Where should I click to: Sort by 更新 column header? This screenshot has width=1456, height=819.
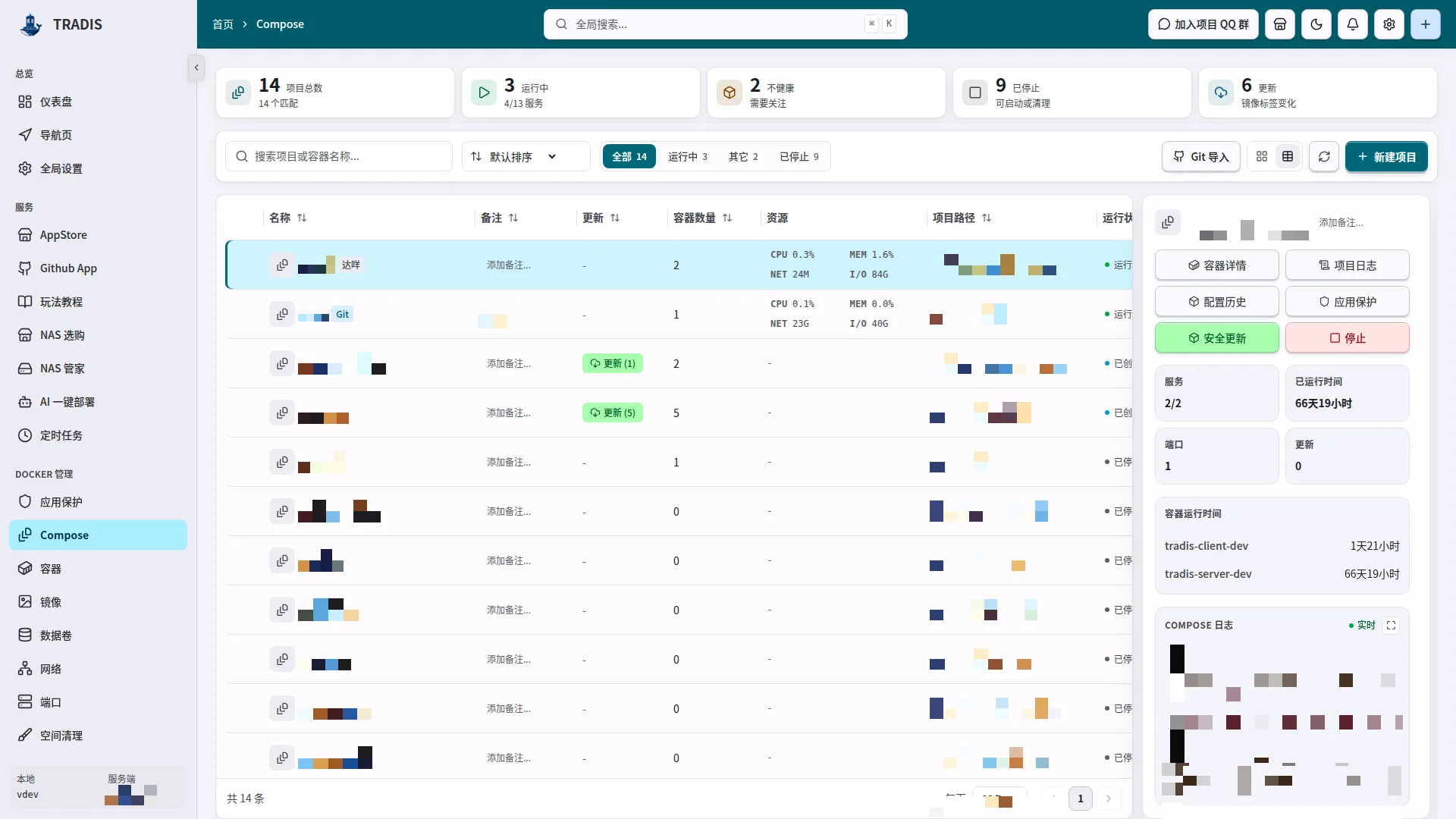(601, 218)
